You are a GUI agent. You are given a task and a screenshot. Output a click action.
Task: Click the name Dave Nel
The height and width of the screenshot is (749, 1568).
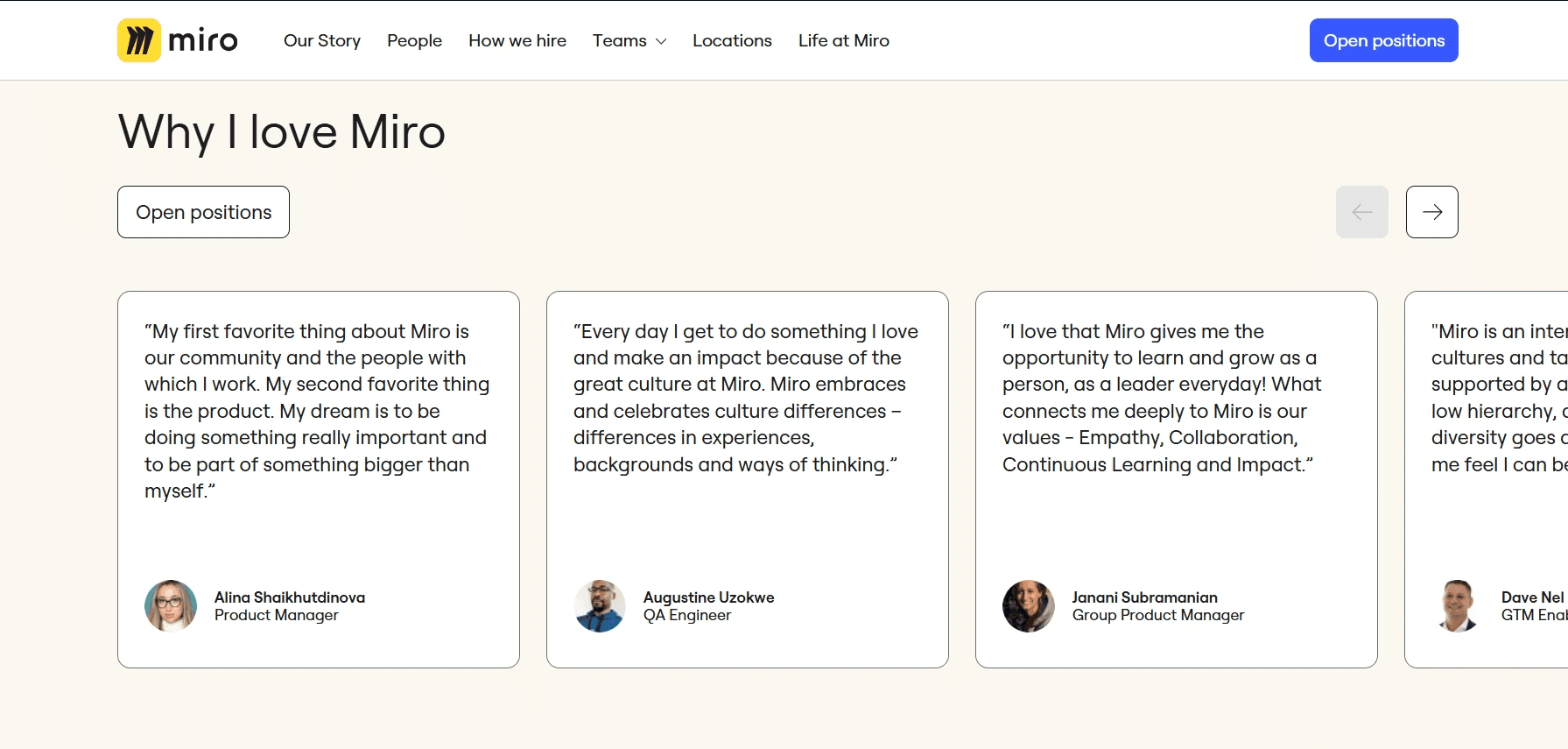pyautogui.click(x=1533, y=597)
